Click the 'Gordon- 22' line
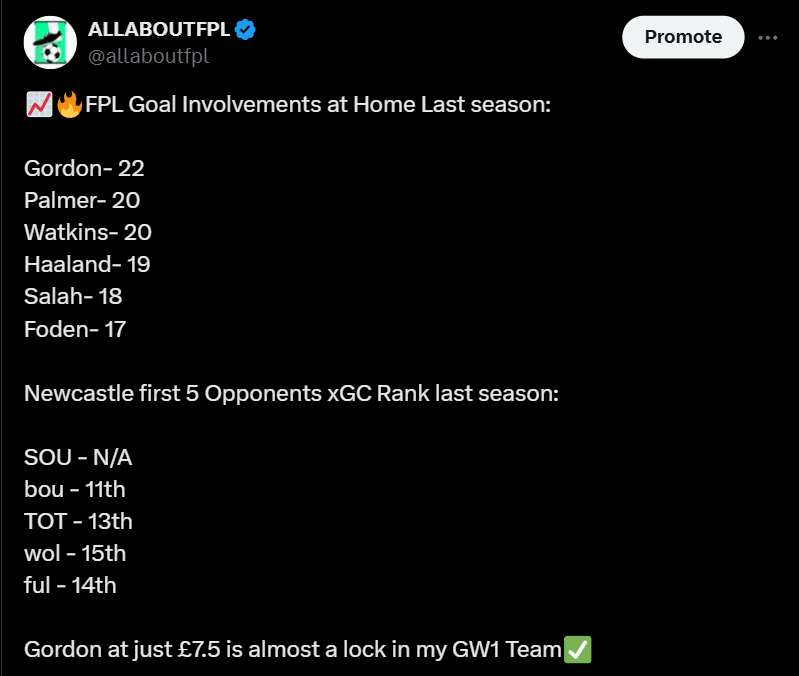The height and width of the screenshot is (676, 799). 84,169
